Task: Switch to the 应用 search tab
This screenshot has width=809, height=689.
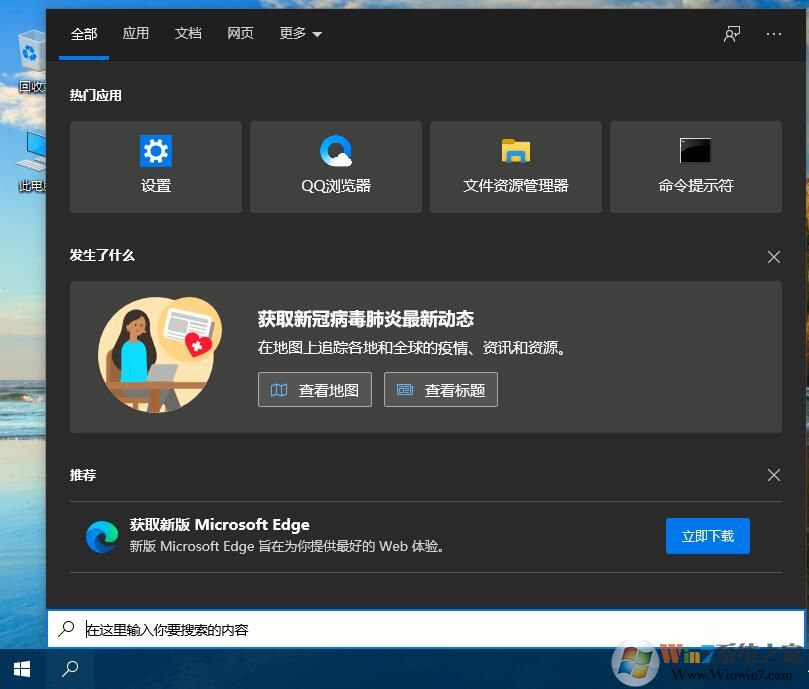Action: pyautogui.click(x=136, y=33)
